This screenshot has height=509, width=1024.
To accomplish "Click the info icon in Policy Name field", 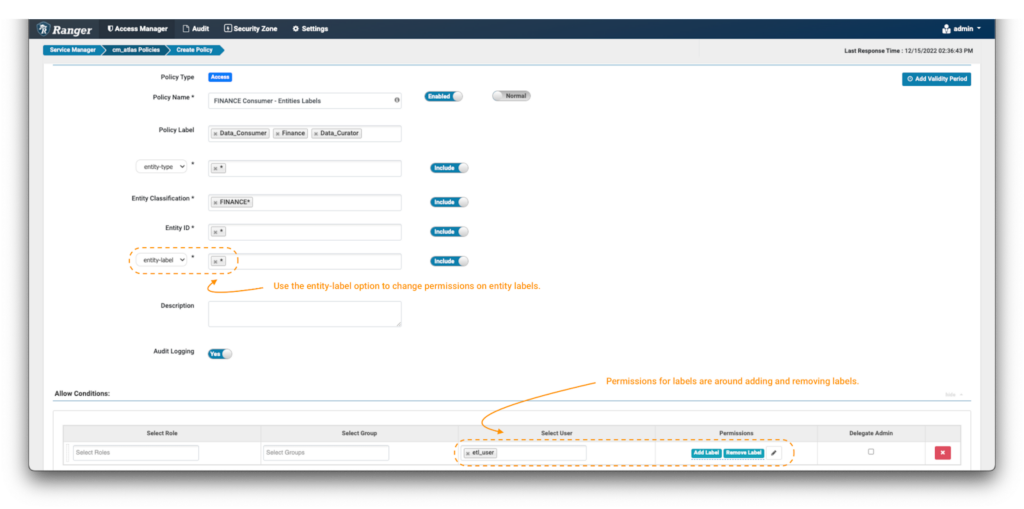I will (397, 100).
